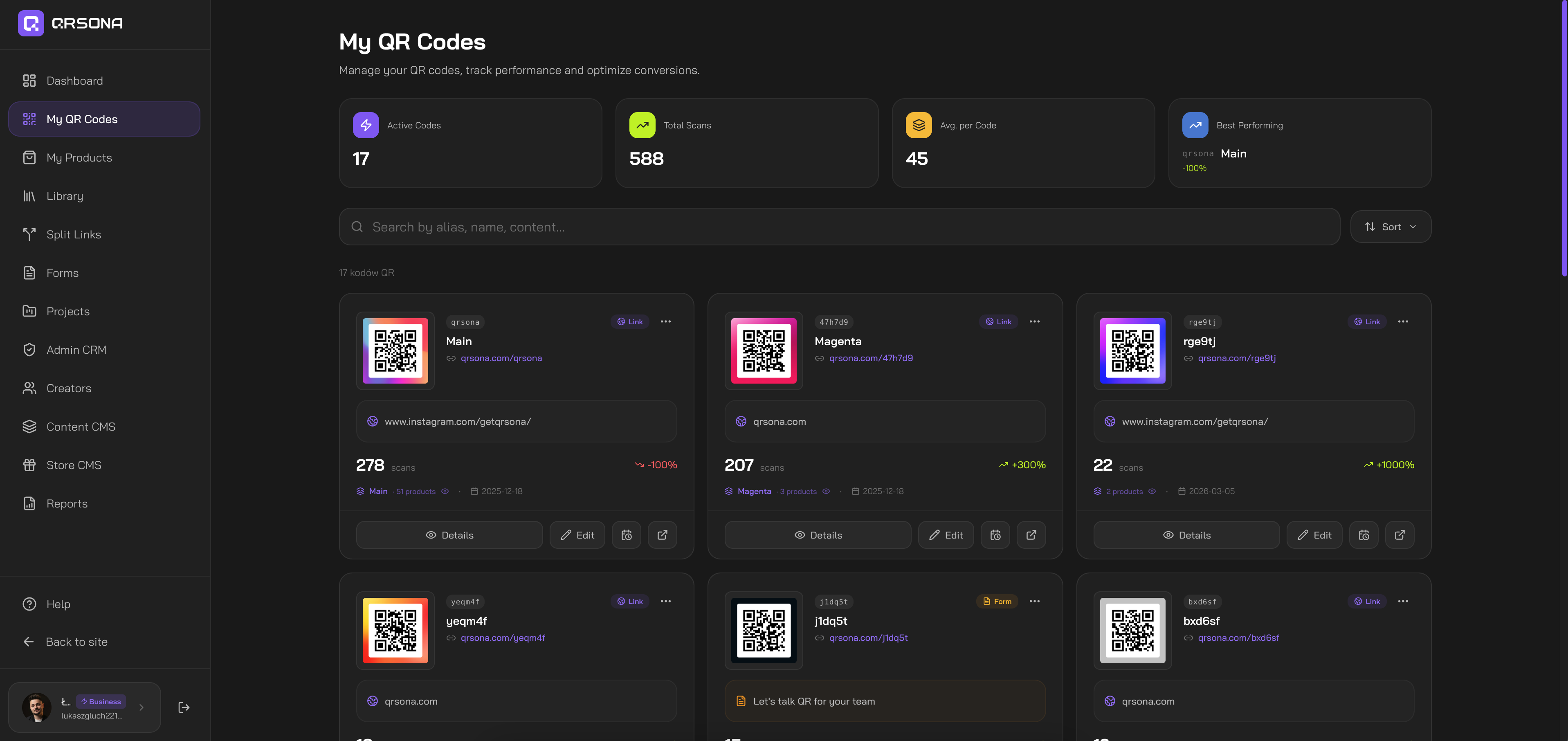1568x741 pixels.
Task: Click the yeqm4f QR code thumbnail
Action: (x=395, y=630)
